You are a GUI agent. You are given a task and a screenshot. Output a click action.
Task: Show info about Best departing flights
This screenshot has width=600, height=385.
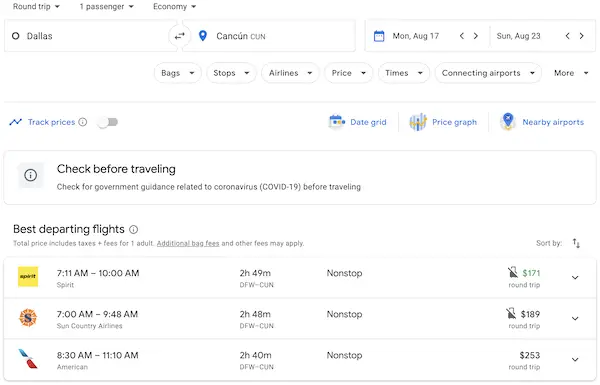click(134, 230)
